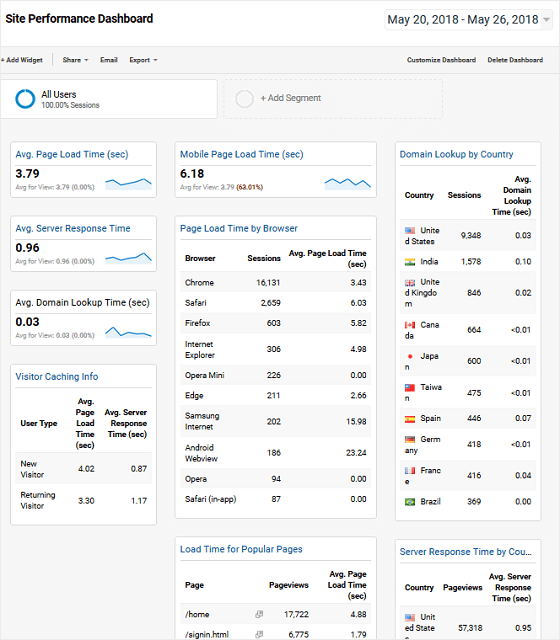The height and width of the screenshot is (640, 560).
Task: Open Visitor Caching Info widget title
Action: (x=57, y=377)
